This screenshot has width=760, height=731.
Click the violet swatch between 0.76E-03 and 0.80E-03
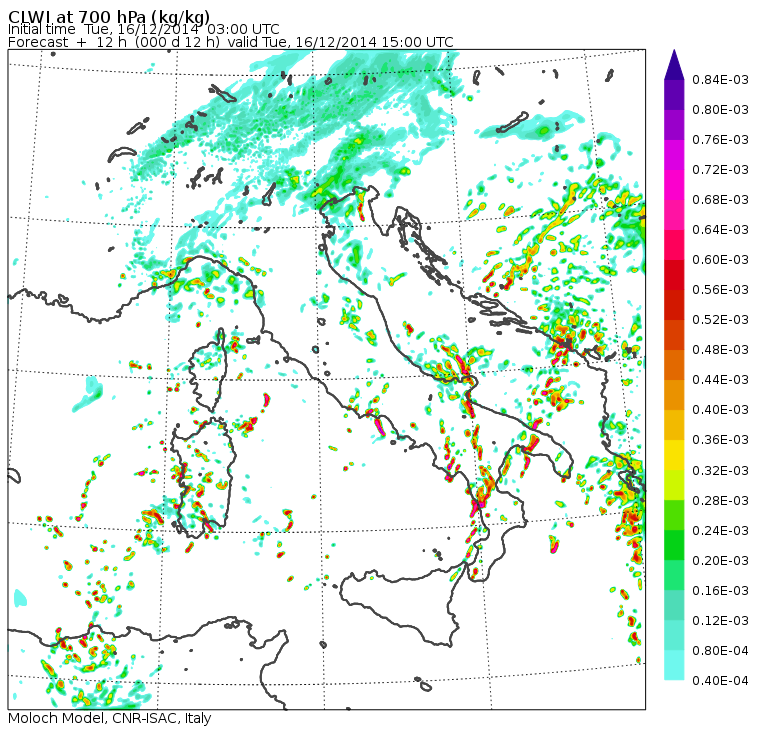click(674, 125)
